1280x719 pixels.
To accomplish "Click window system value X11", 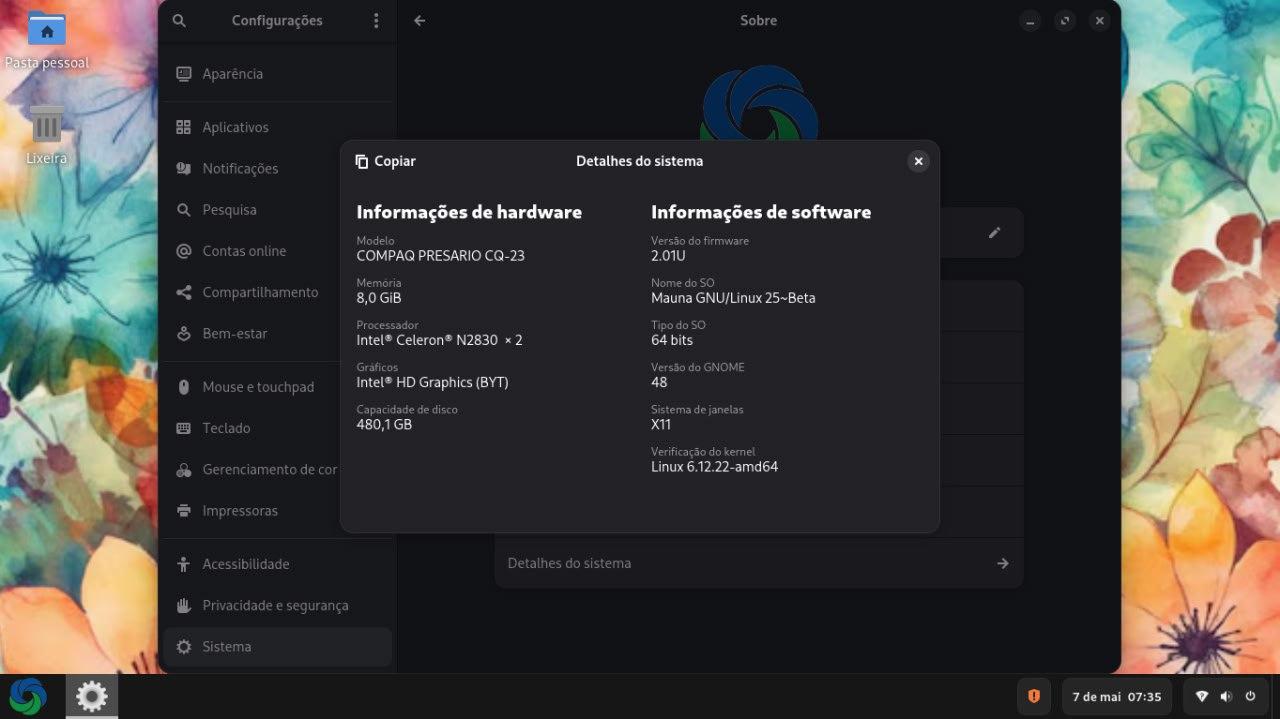I will [661, 424].
